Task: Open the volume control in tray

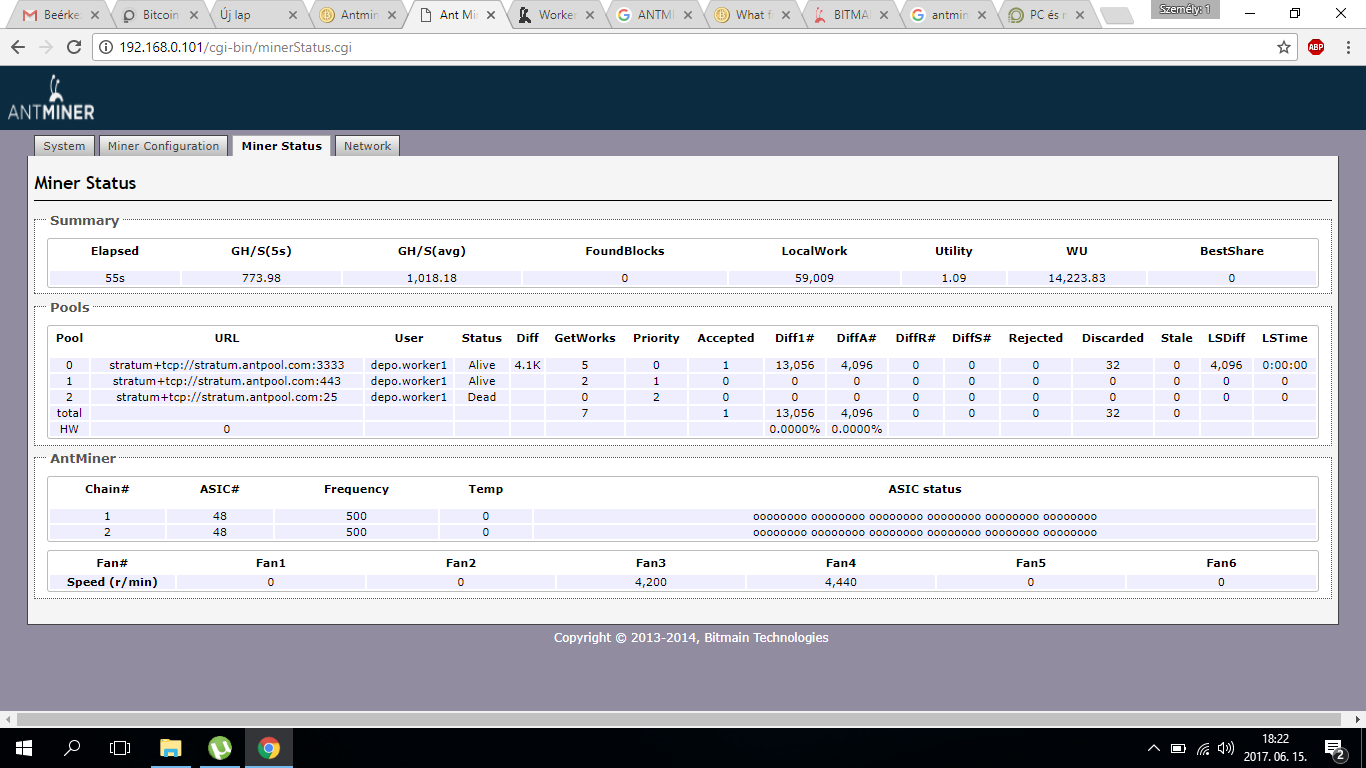Action: 1227,748
